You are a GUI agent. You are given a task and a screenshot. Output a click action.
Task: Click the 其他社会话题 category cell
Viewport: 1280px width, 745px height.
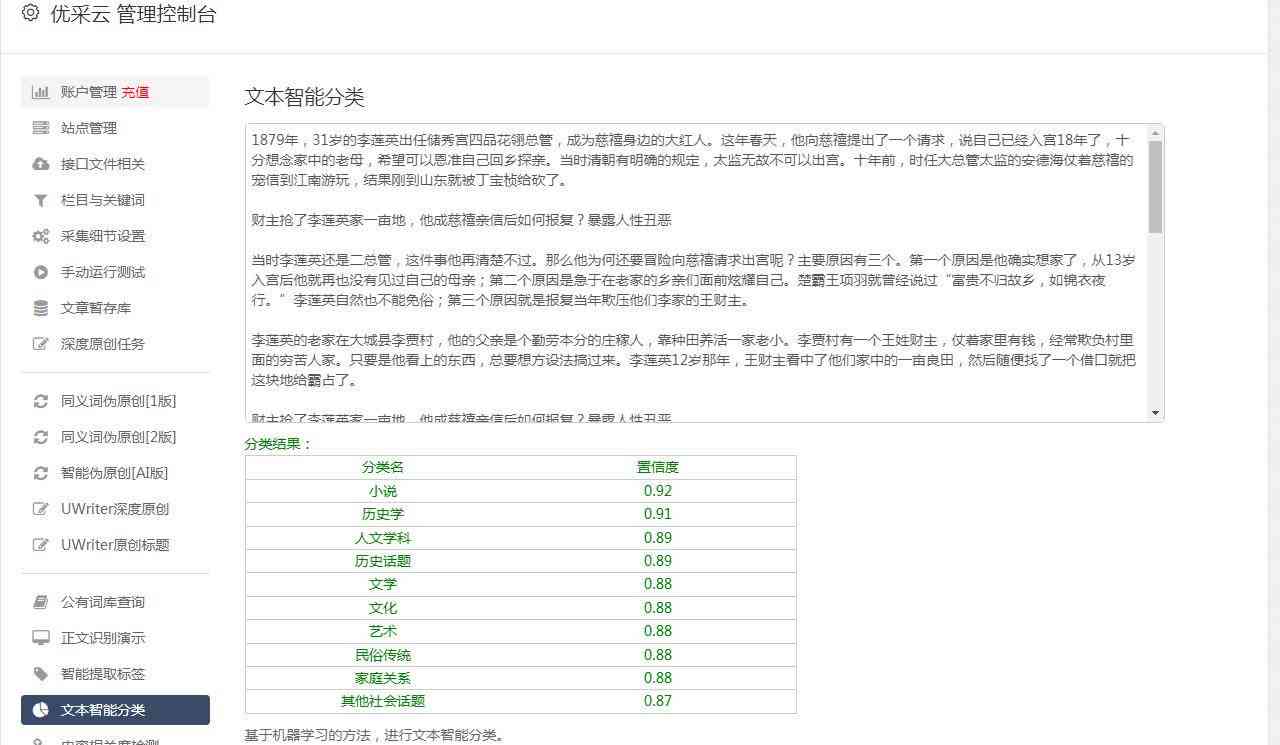(383, 701)
